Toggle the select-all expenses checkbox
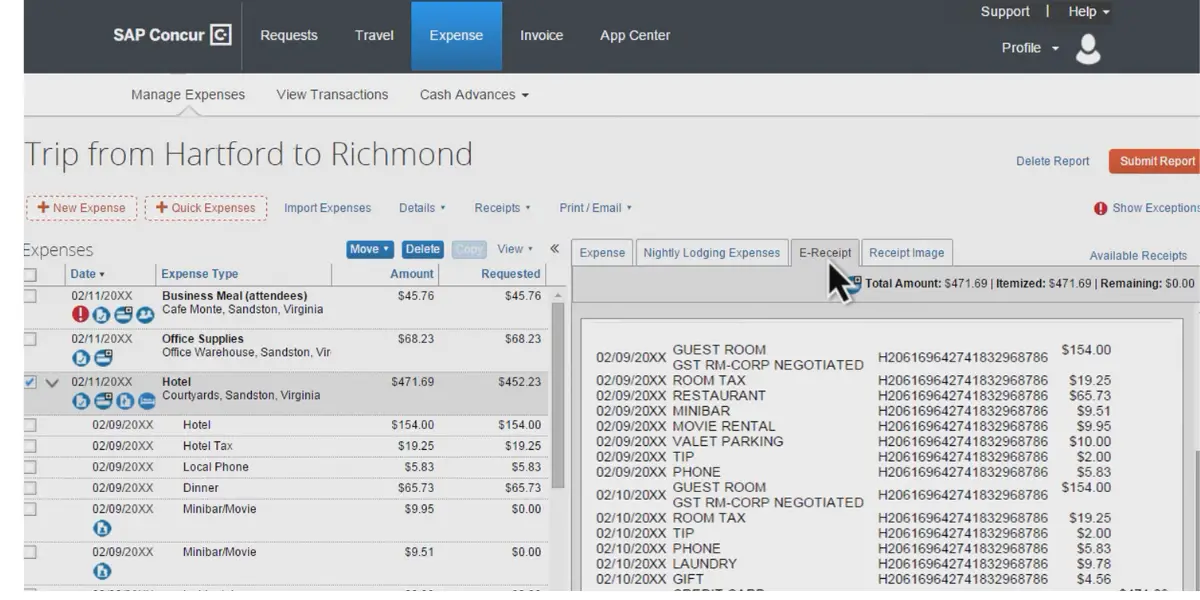Screen dimensions: 1200x600 click(30, 274)
